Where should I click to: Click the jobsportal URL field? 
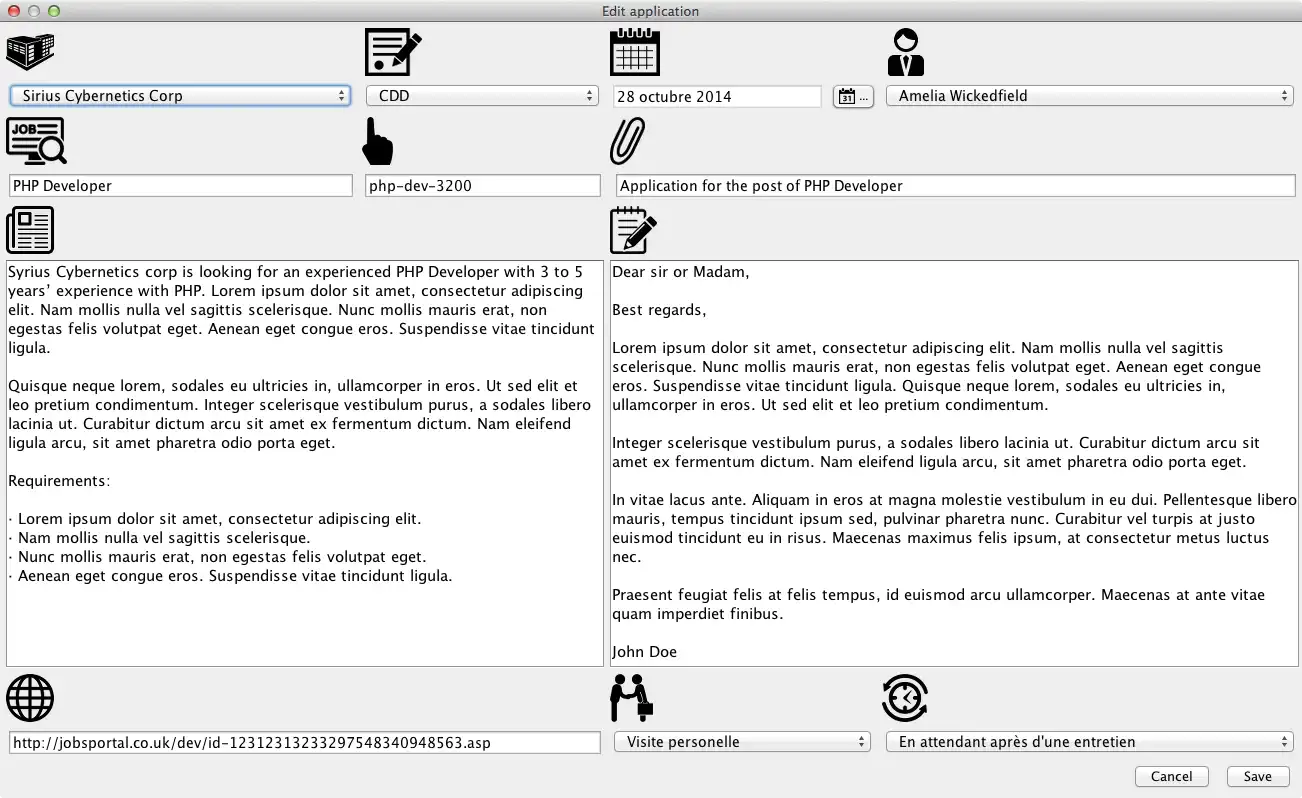304,743
